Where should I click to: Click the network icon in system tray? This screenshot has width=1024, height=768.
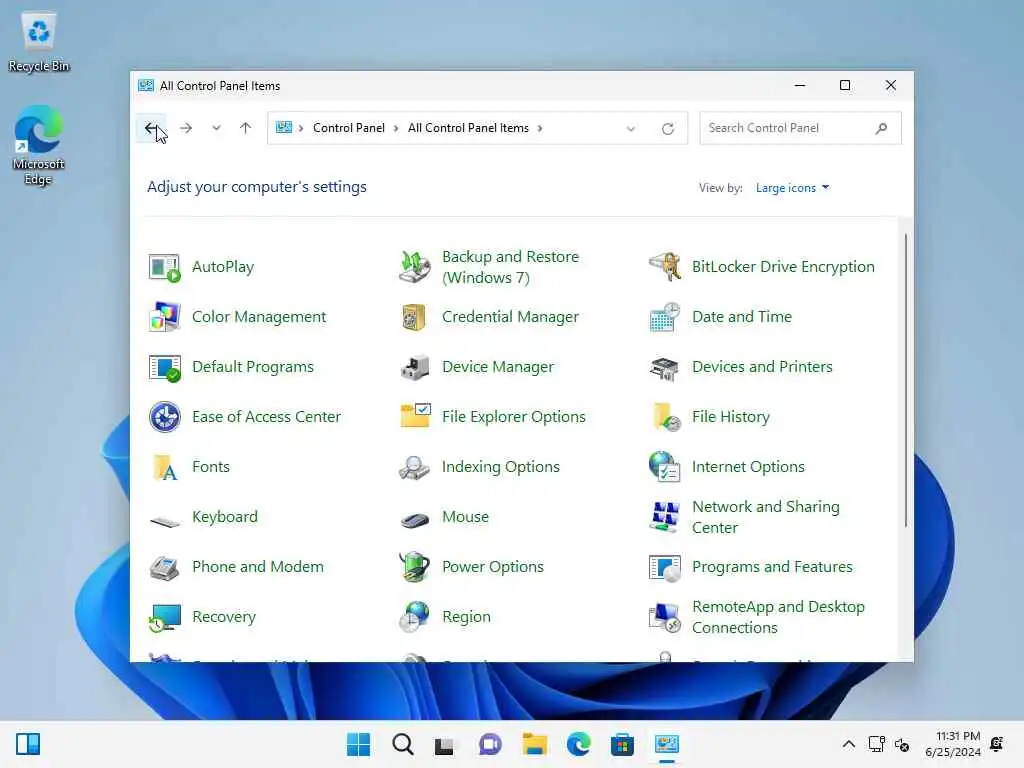pyautogui.click(x=876, y=744)
